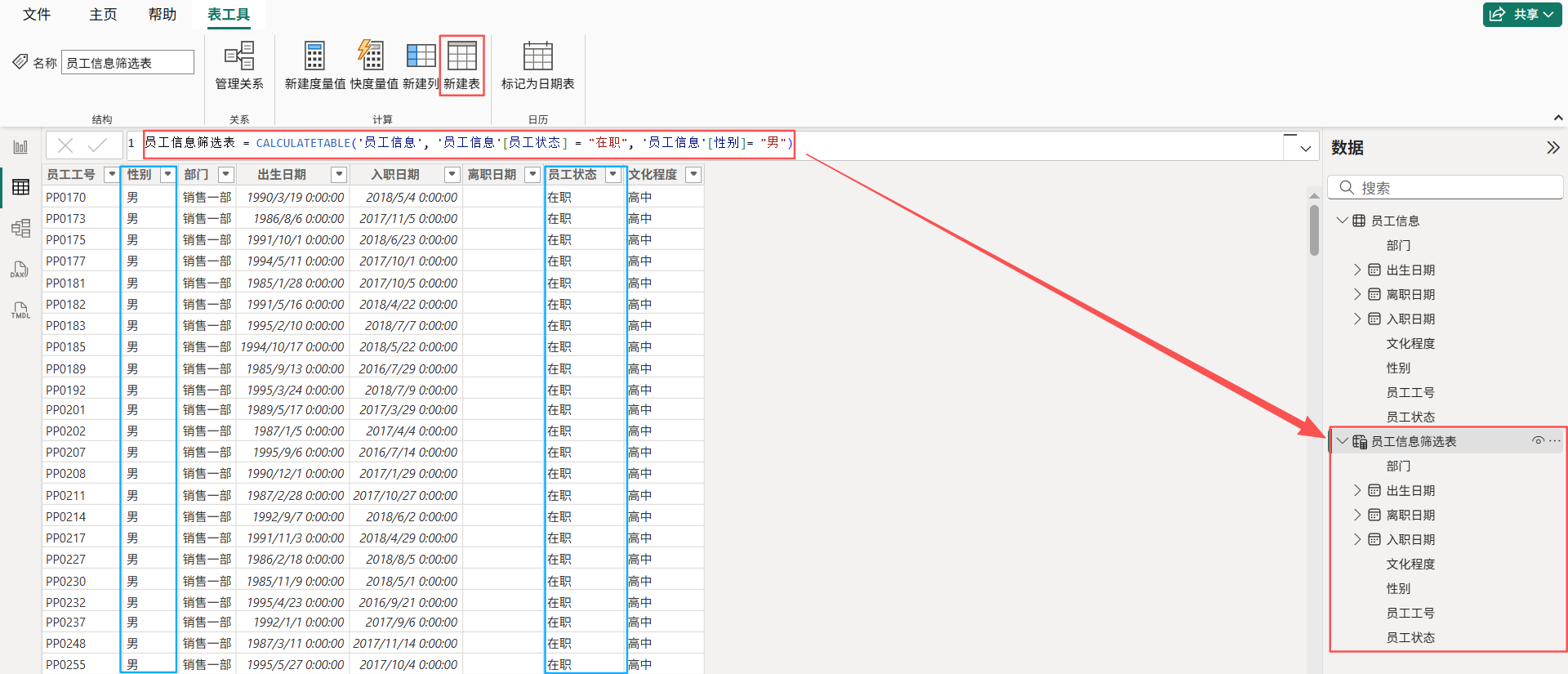Open filter dropdown for 离职日期 column
1568x674 pixels.
[x=532, y=174]
